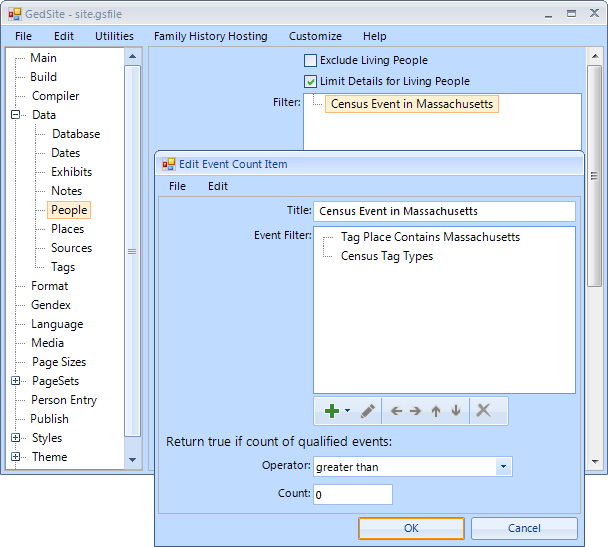Image resolution: width=608 pixels, height=547 pixels.
Task: Click the Cancel button
Action: click(524, 528)
